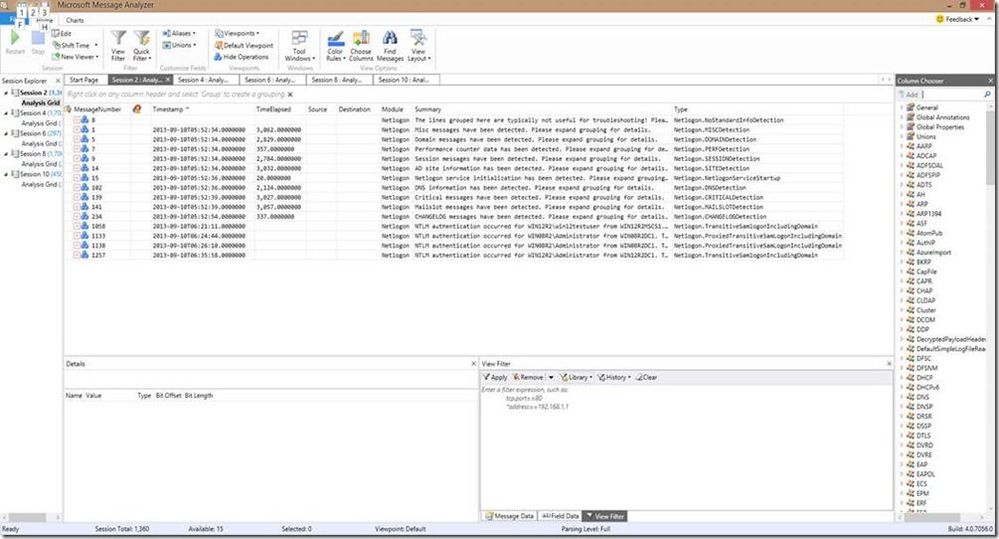Switch to the Session 8 tab
Screen dimensions: 999x539
click(337, 80)
